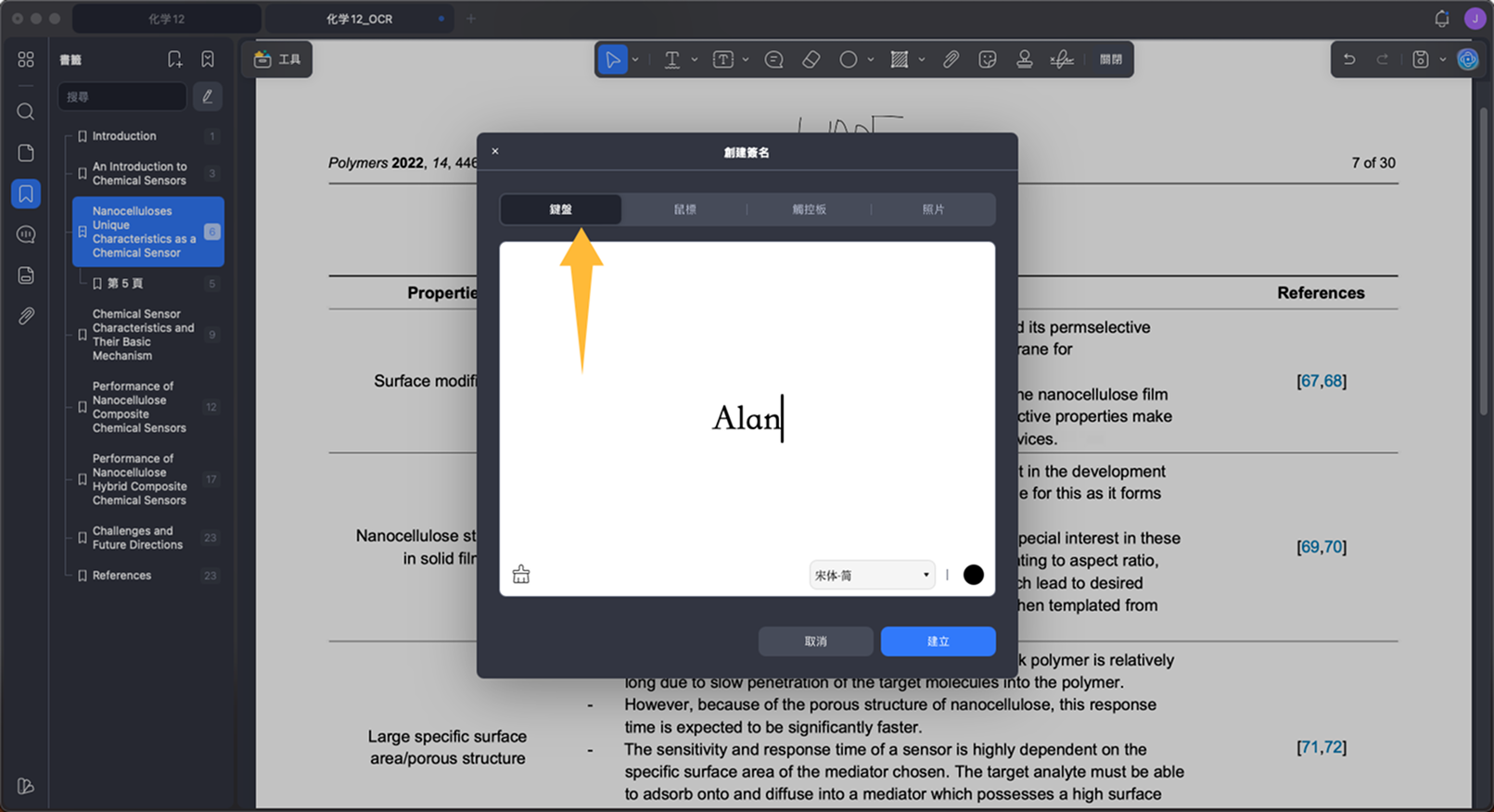Screen dimensions: 1494x812
Task: Switch to the 照片 signature tab
Action: pos(933,209)
